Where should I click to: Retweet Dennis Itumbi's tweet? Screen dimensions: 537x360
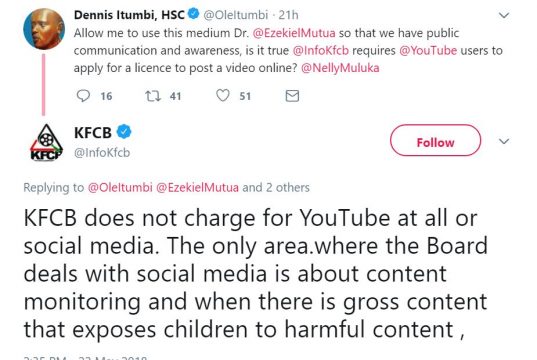point(153,96)
